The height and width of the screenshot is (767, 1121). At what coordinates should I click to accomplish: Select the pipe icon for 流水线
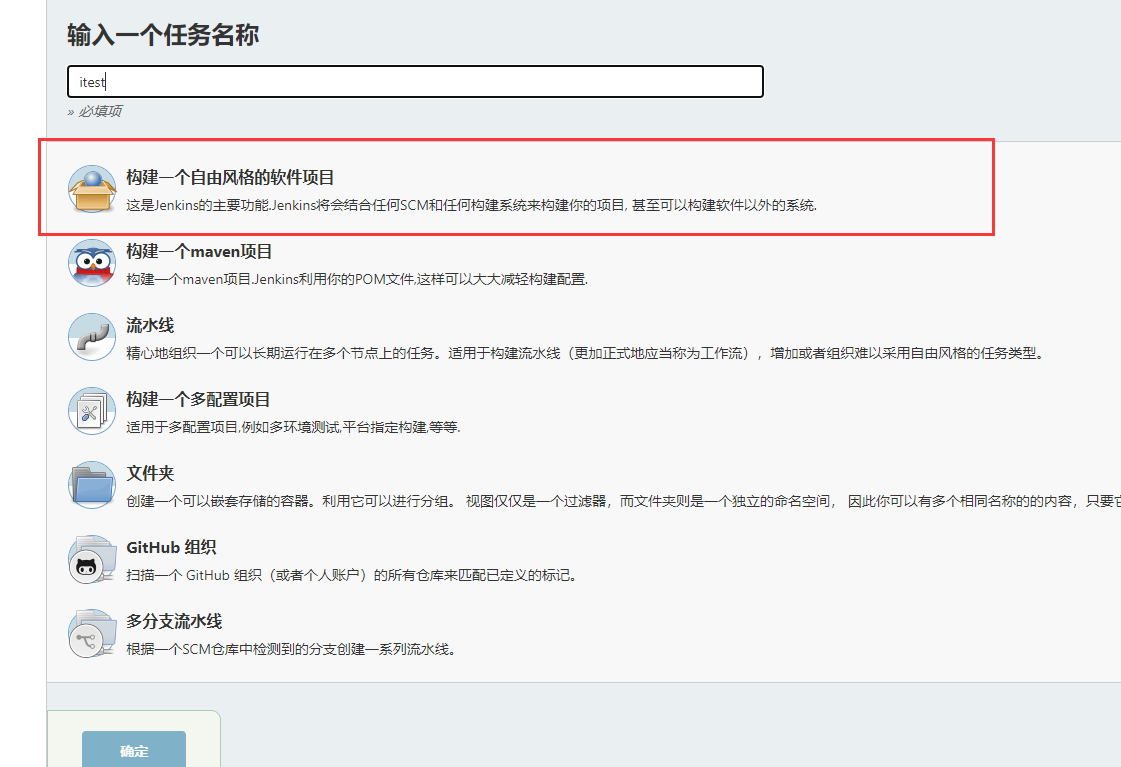(92, 337)
